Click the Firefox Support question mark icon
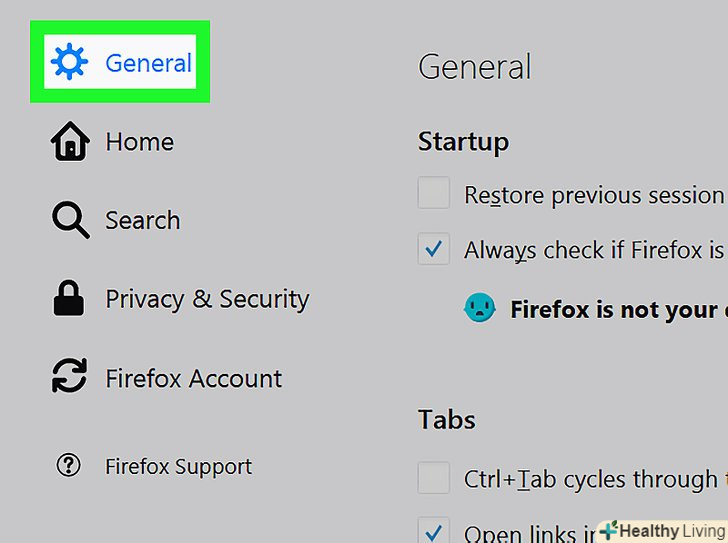Image resolution: width=728 pixels, height=543 pixels. pyautogui.click(x=69, y=466)
